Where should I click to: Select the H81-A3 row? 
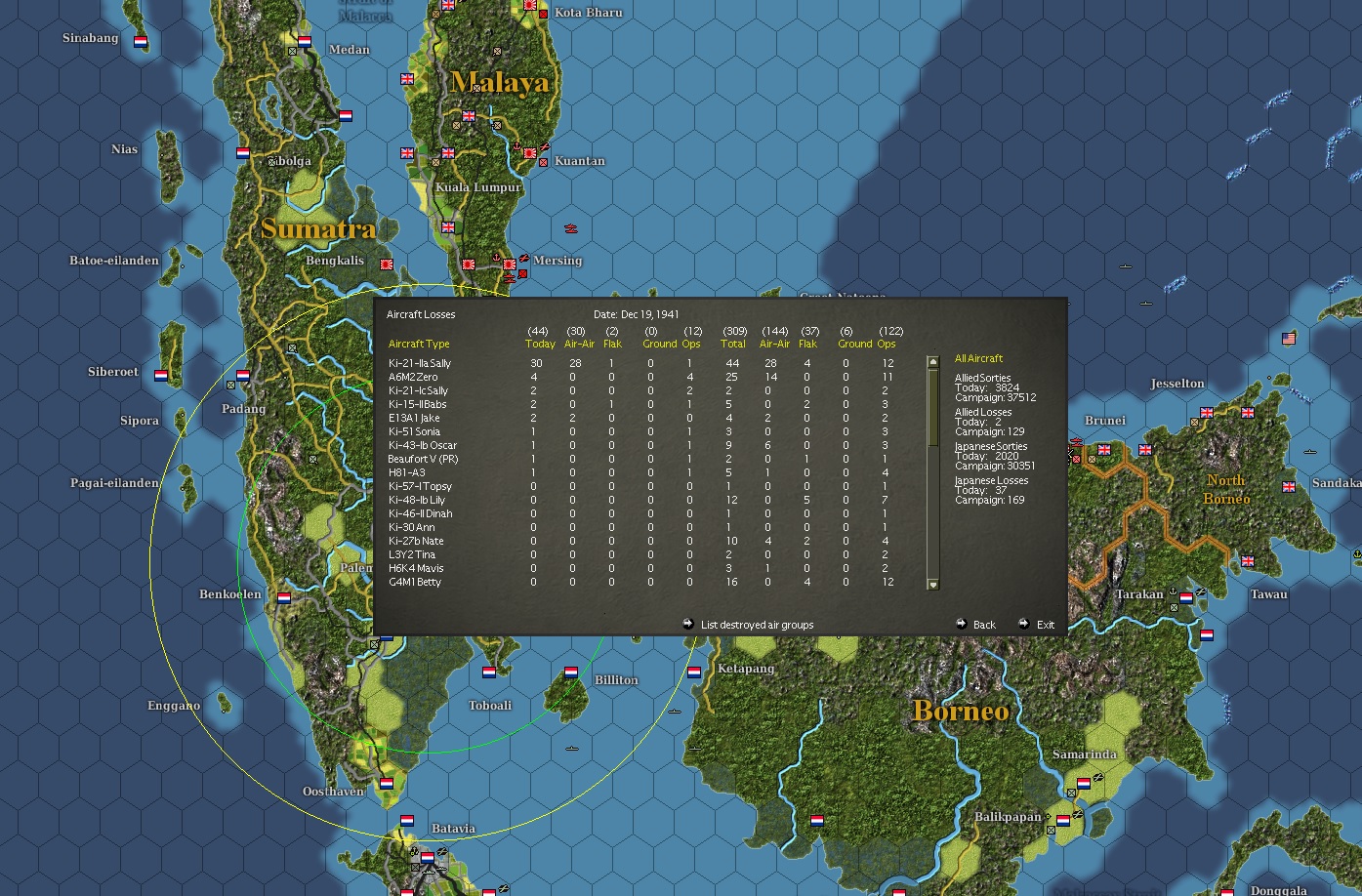click(x=641, y=472)
